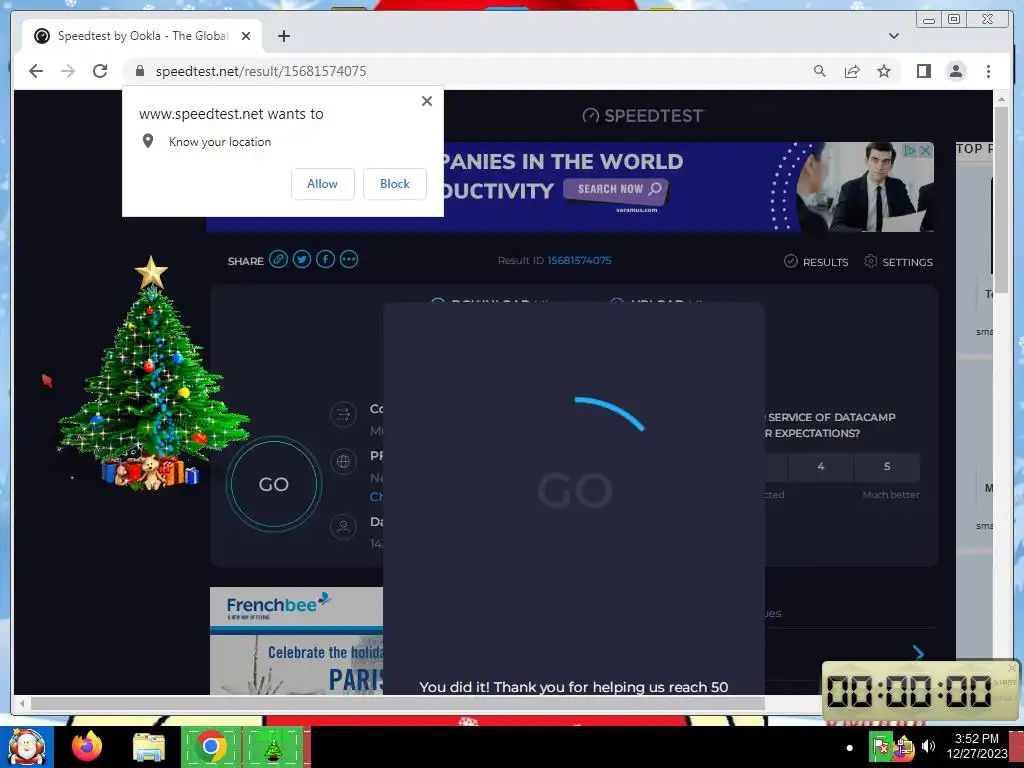Start test with GO button
The width and height of the screenshot is (1024, 768).
tap(274, 484)
